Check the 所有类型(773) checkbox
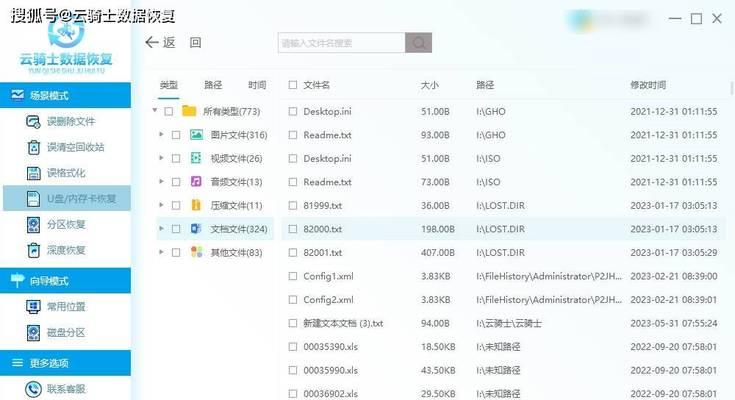The width and height of the screenshot is (735, 400). point(169,112)
